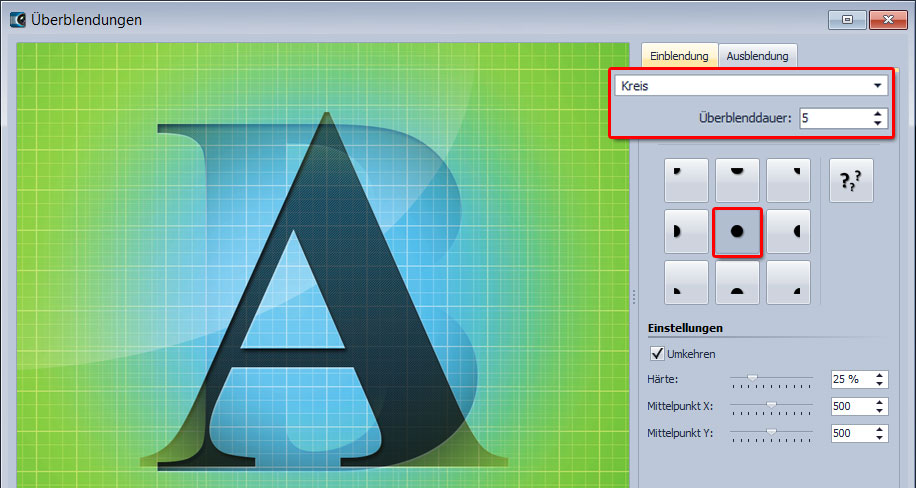Select the bottom-left corner circle origin
This screenshot has width=916, height=488.
(x=686, y=282)
